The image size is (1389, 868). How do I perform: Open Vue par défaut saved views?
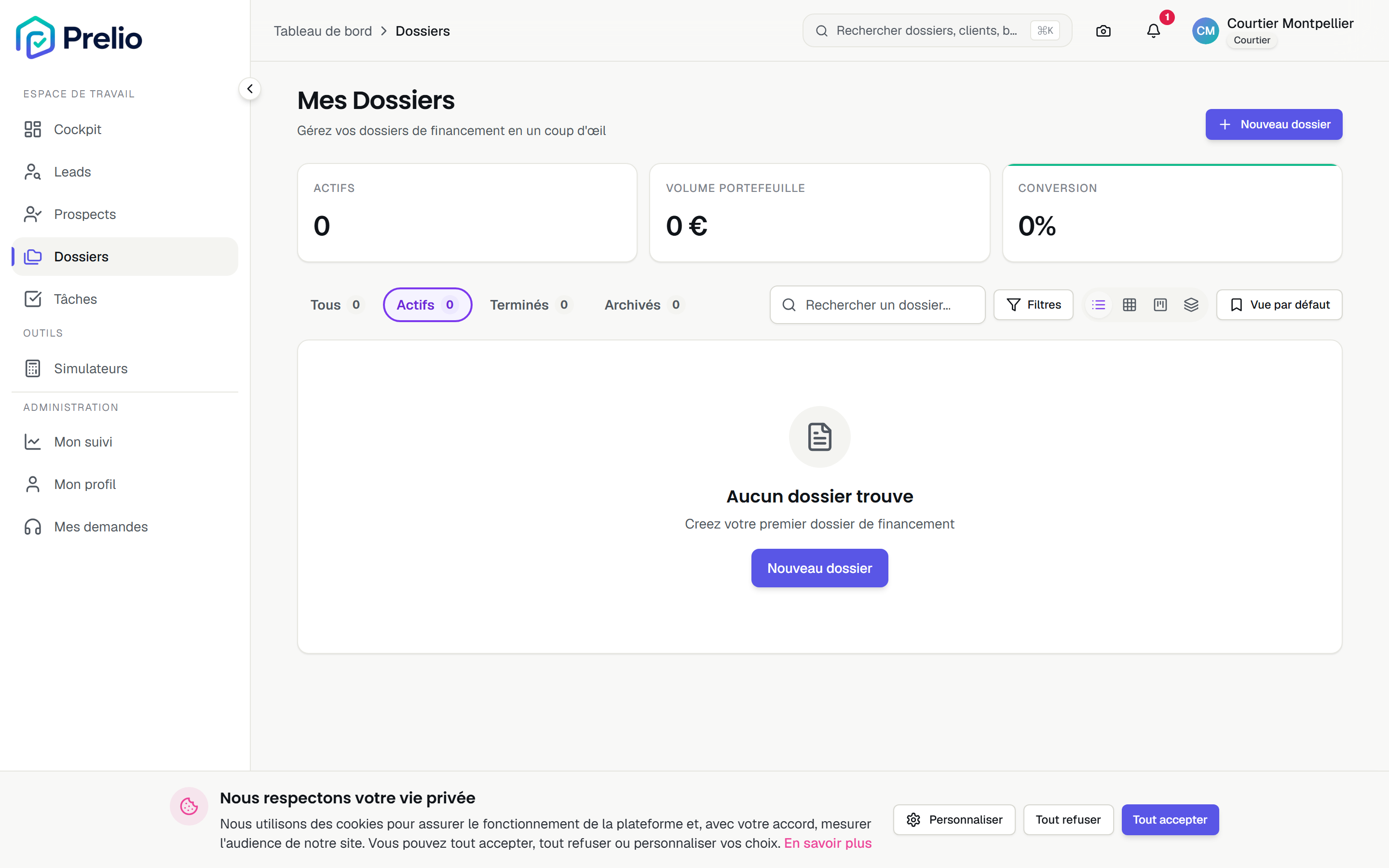1280,305
